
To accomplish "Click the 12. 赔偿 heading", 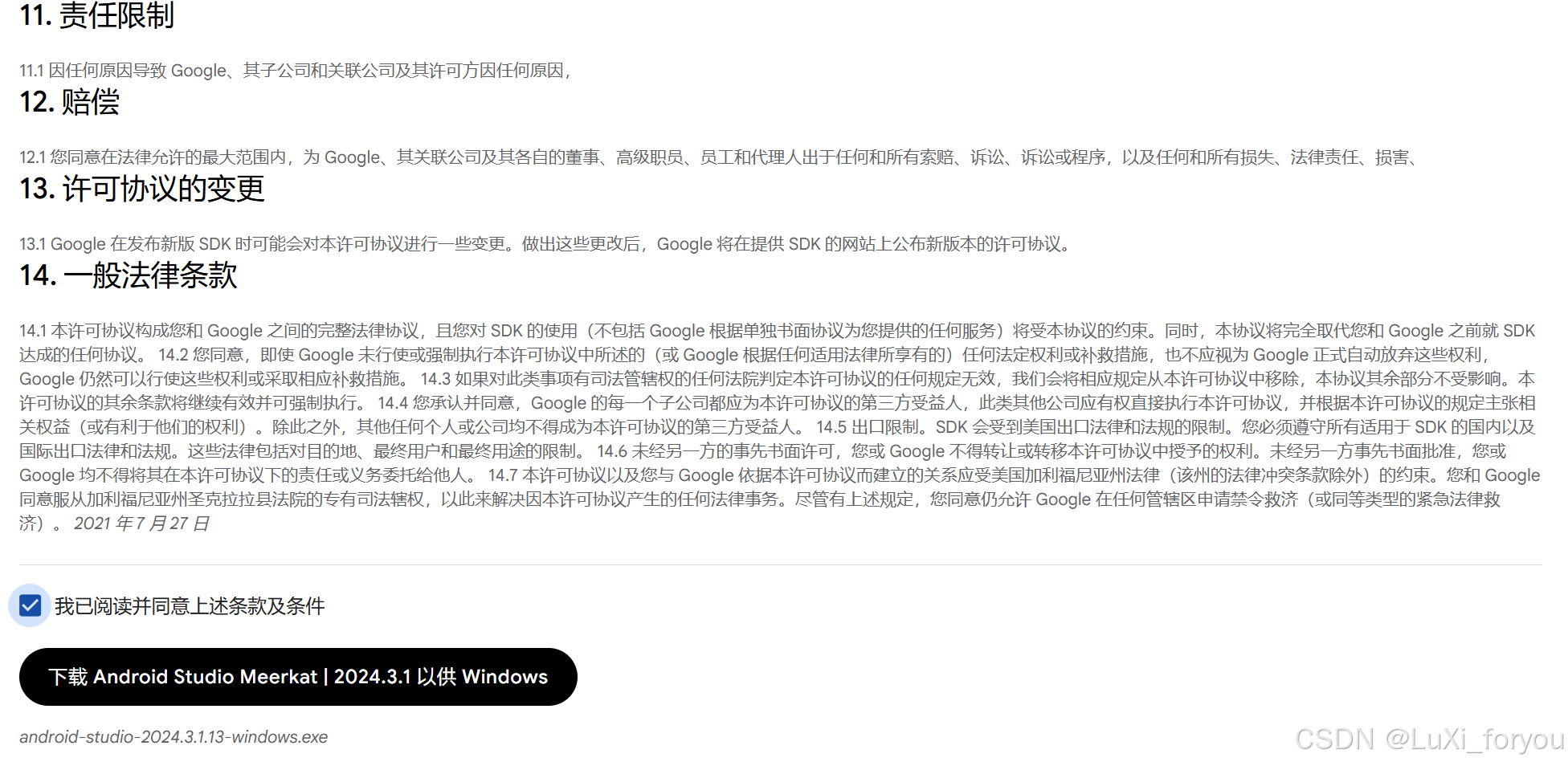I will tap(70, 102).
